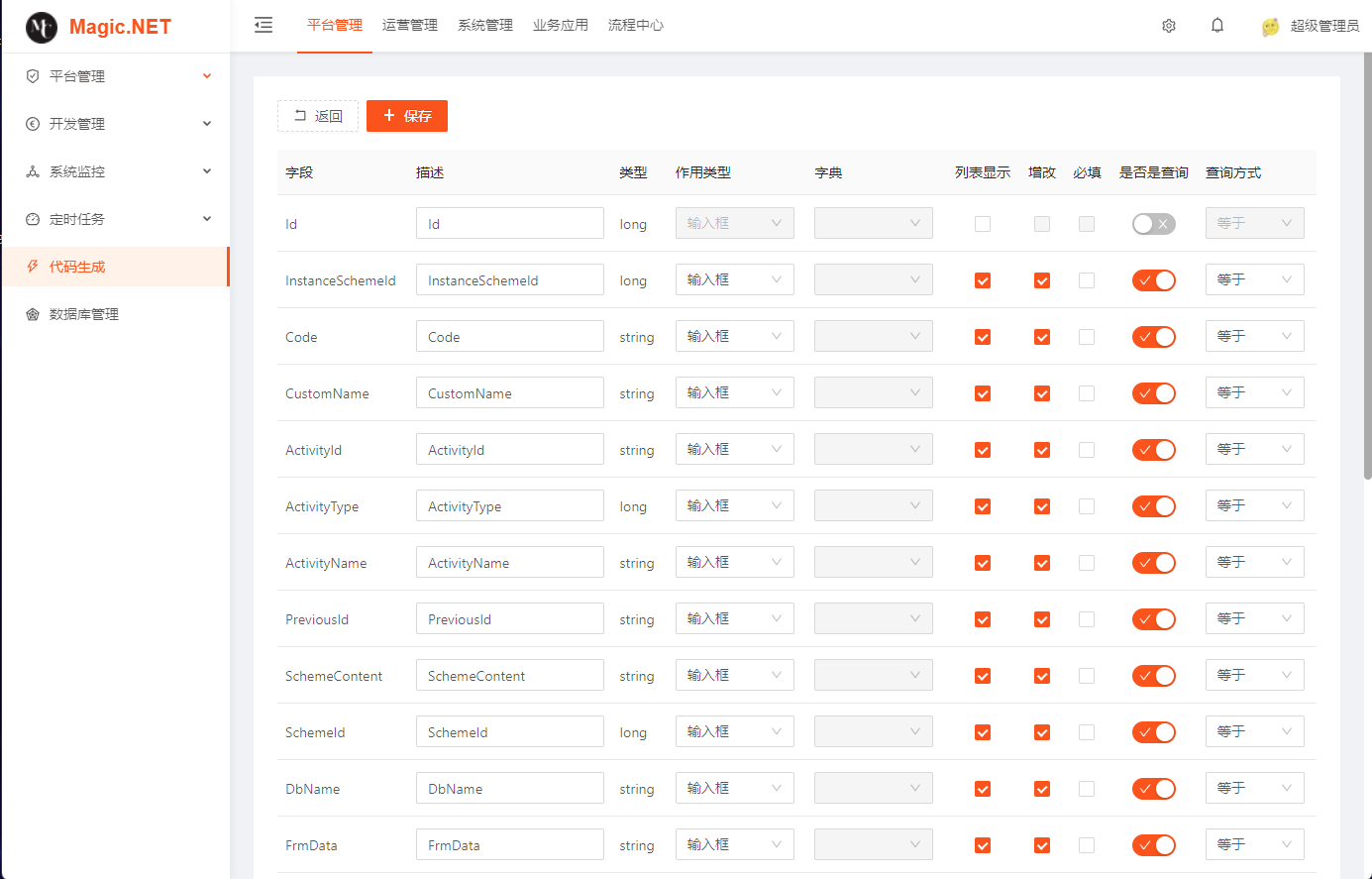This screenshot has width=1372, height=879.
Task: Click the Magic.NET logo icon
Action: (x=42, y=28)
